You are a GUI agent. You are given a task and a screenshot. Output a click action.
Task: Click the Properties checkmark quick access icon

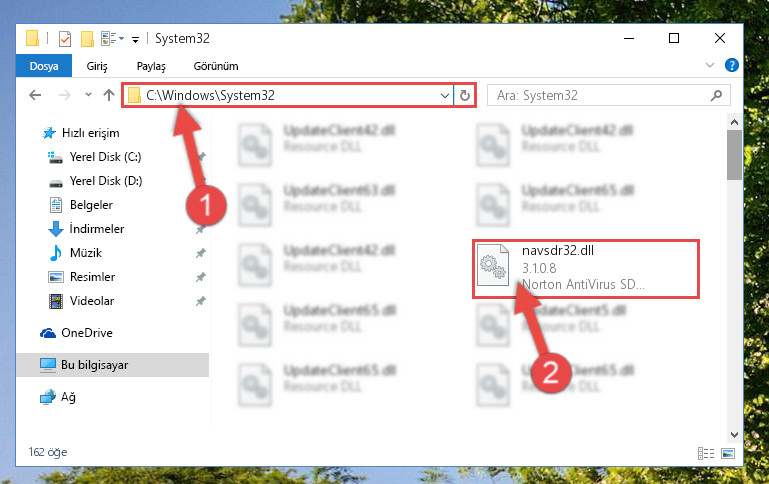point(64,38)
